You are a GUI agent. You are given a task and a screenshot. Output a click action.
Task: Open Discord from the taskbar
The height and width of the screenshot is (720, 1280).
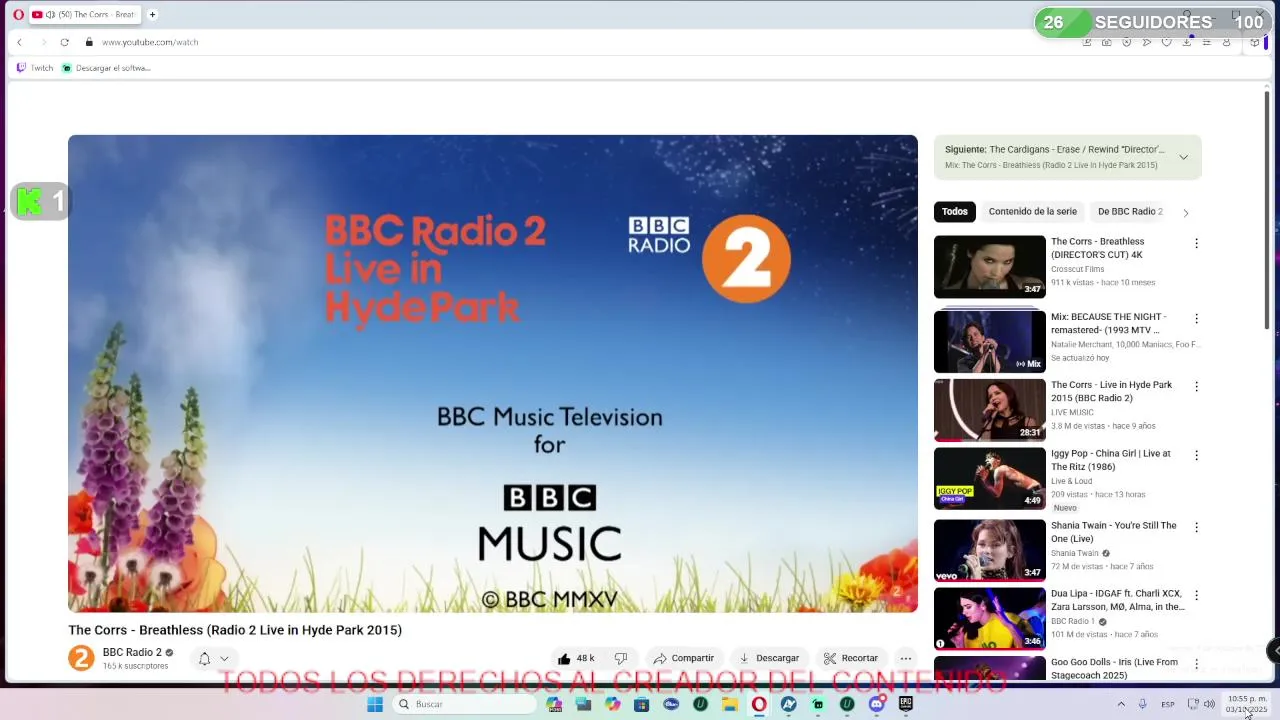point(876,704)
